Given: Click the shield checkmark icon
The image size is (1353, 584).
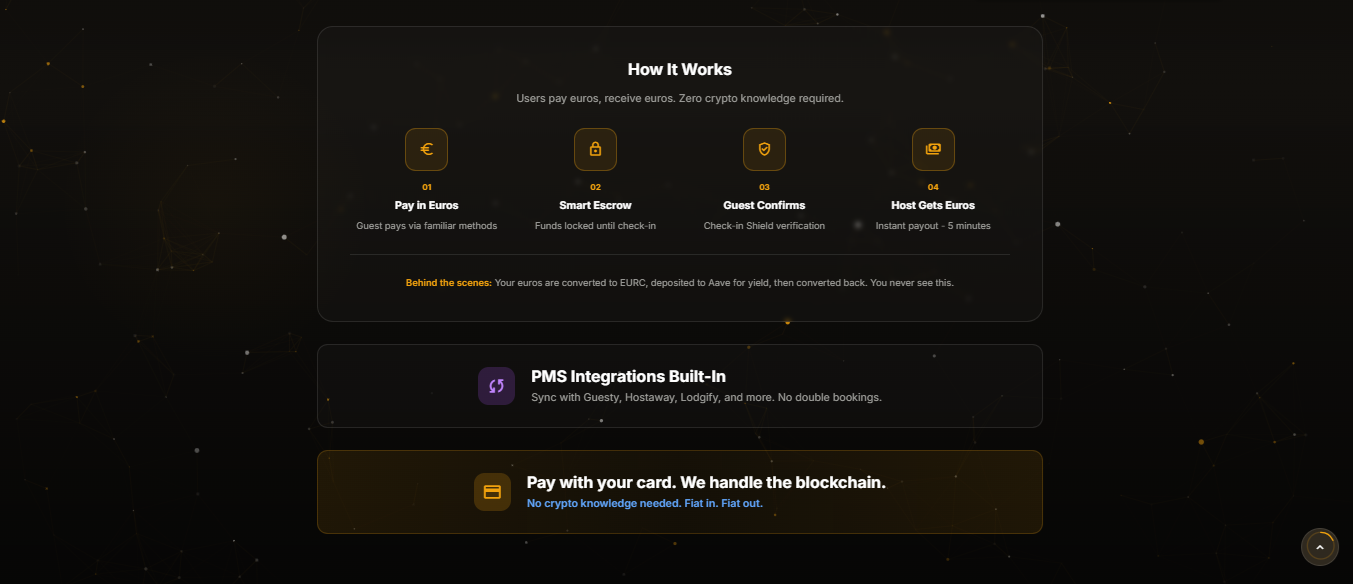Looking at the screenshot, I should 764,149.
